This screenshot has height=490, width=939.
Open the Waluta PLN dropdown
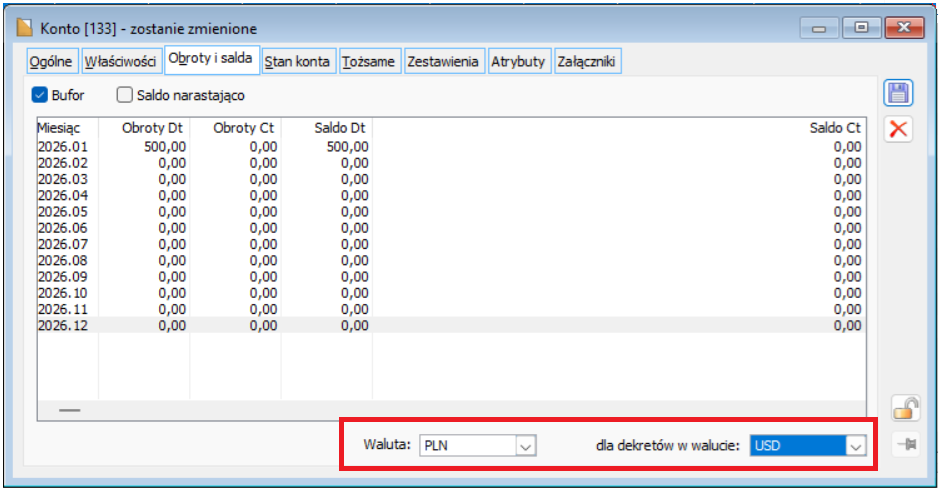click(x=526, y=446)
